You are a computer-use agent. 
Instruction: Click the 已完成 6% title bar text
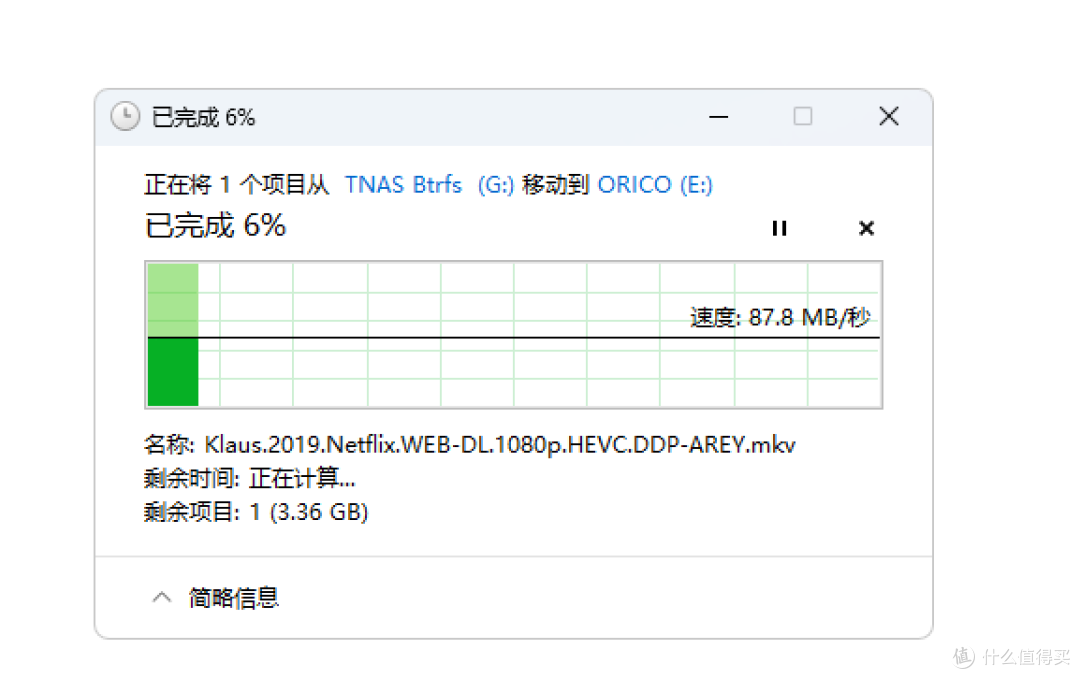(x=203, y=117)
